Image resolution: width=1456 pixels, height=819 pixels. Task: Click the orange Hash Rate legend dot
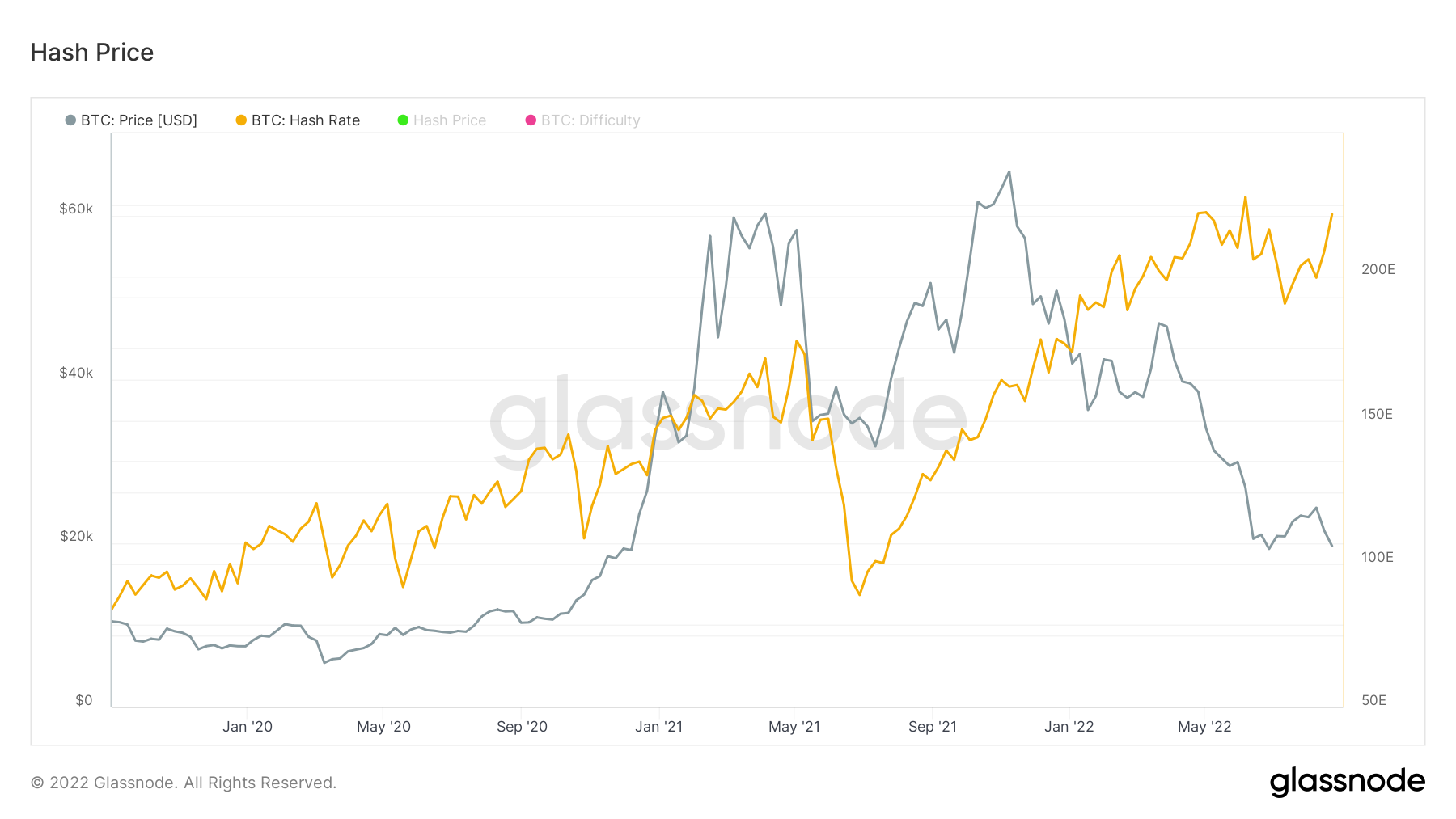point(241,120)
